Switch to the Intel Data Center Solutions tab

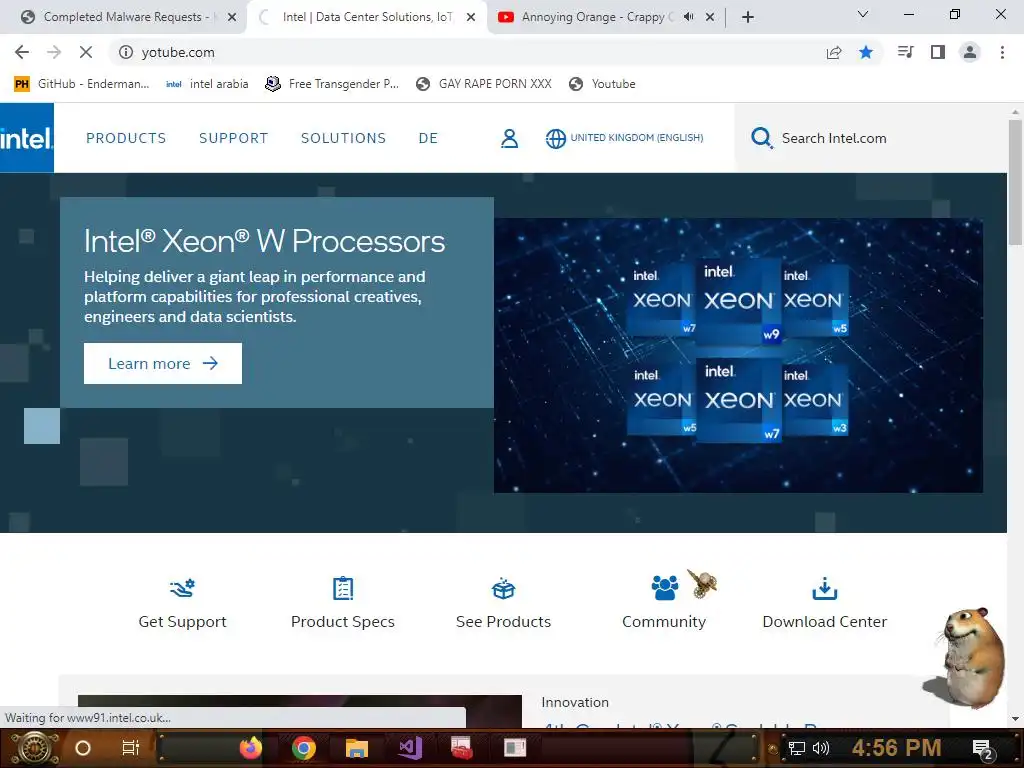(368, 17)
